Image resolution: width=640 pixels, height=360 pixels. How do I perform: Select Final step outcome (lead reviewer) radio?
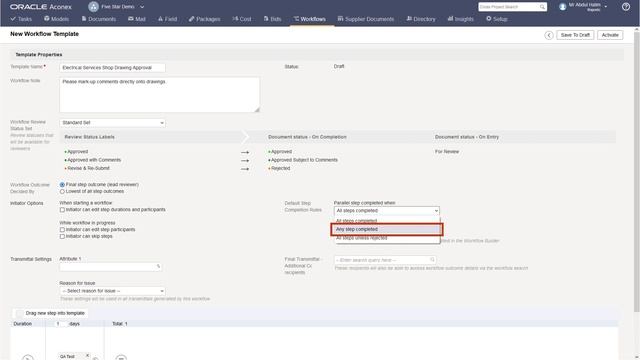tap(62, 185)
